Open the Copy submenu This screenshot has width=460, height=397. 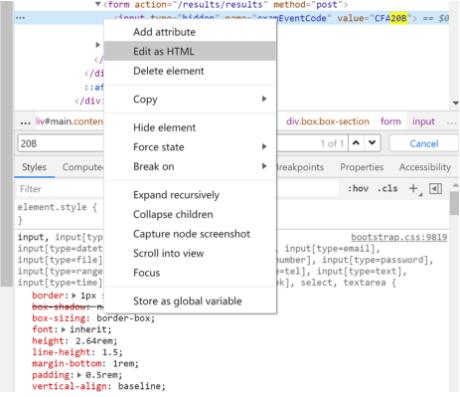(190, 99)
